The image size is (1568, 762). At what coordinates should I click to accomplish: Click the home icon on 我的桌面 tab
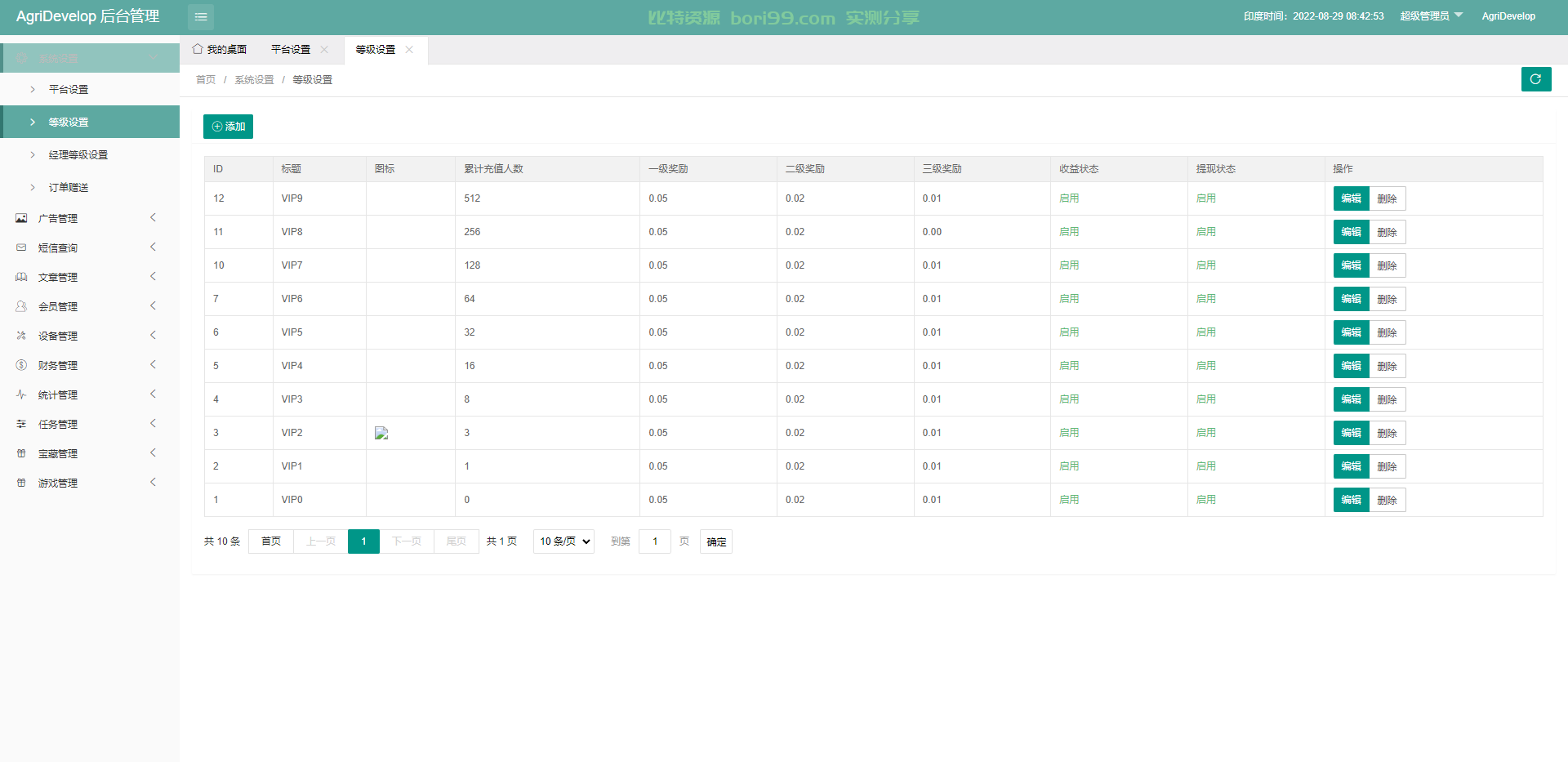(197, 49)
